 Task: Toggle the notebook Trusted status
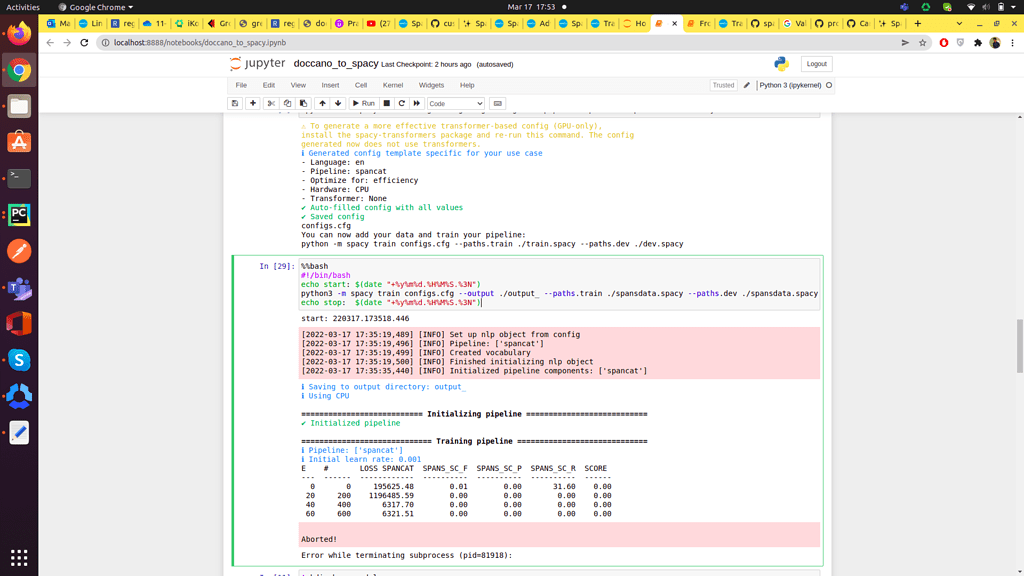[x=723, y=85]
